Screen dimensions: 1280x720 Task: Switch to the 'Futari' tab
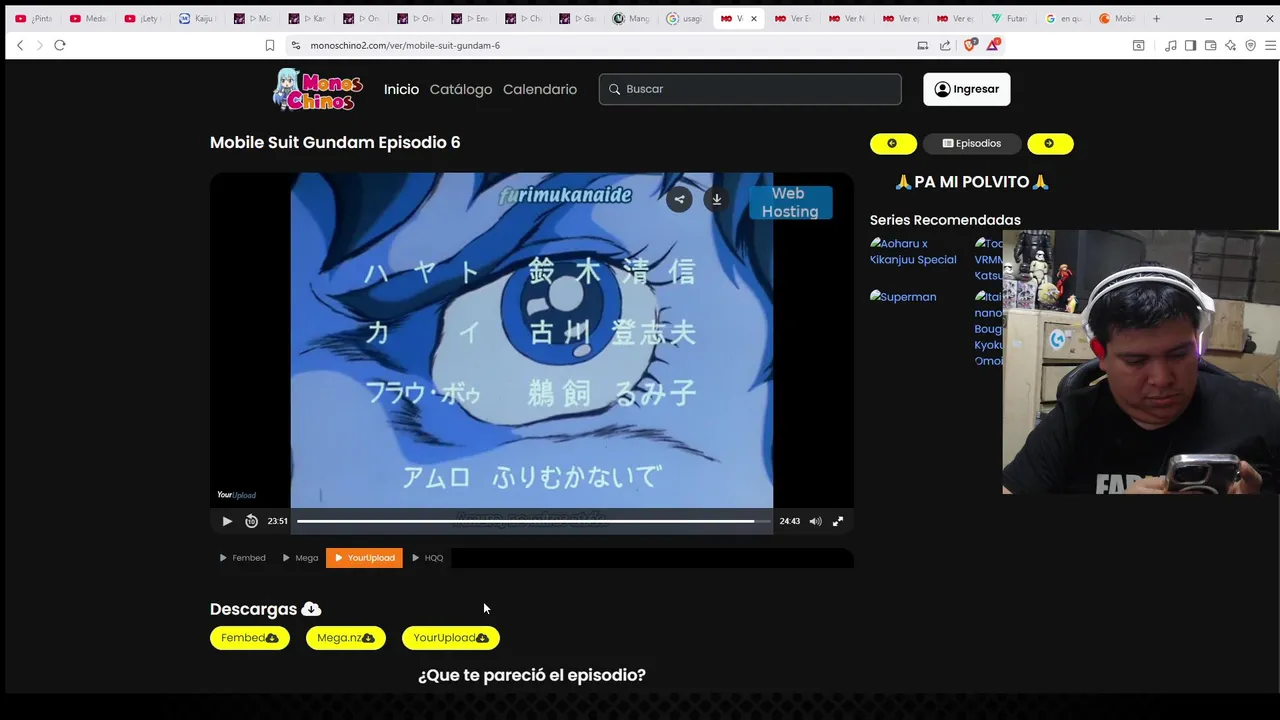(x=1009, y=18)
